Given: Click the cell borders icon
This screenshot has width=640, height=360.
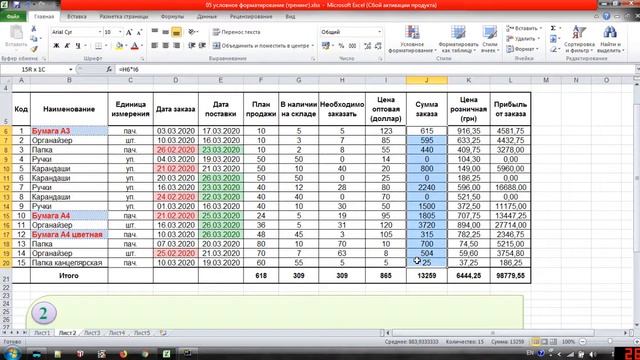Looking at the screenshot, I should pyautogui.click(x=98, y=46).
